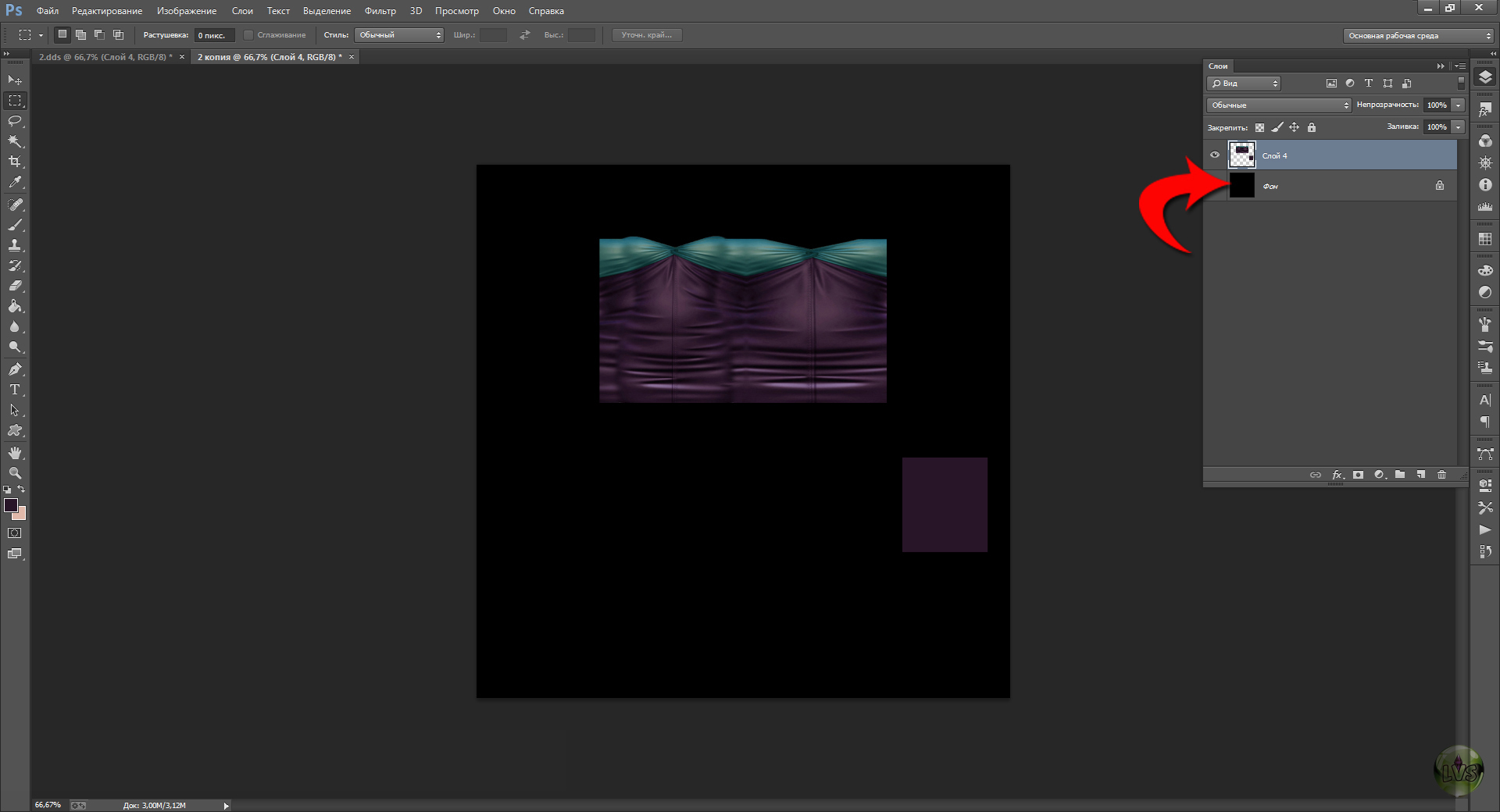The image size is (1500, 812).
Task: Create a new layer group folder
Action: [1400, 475]
